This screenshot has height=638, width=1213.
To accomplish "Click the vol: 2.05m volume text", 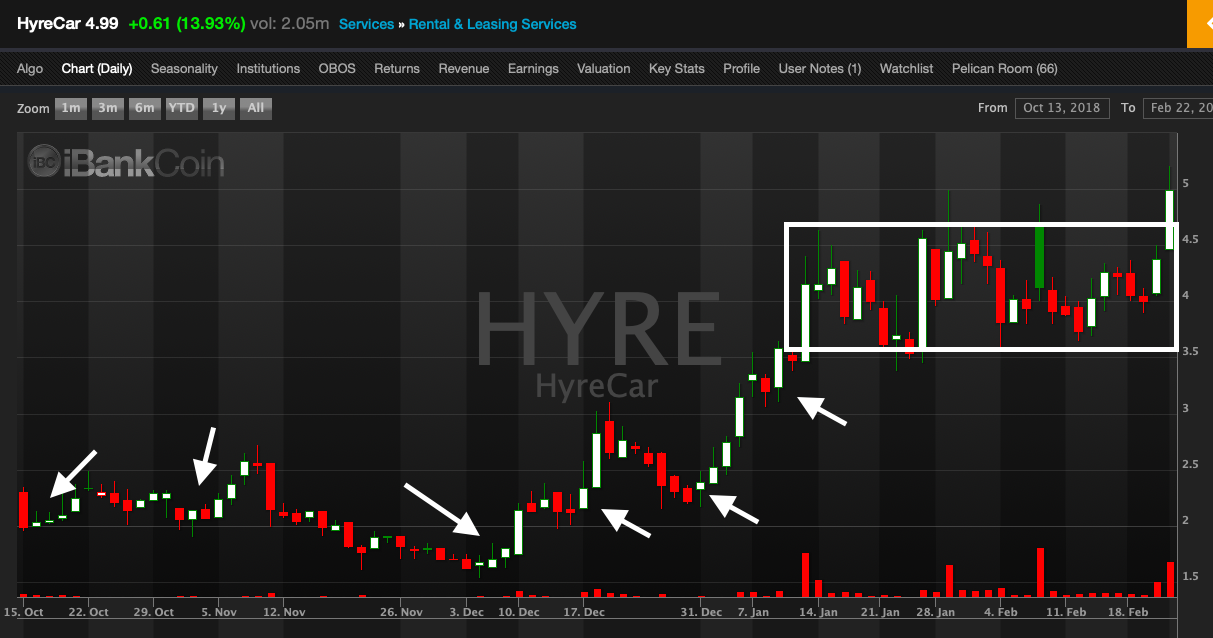I will [290, 24].
